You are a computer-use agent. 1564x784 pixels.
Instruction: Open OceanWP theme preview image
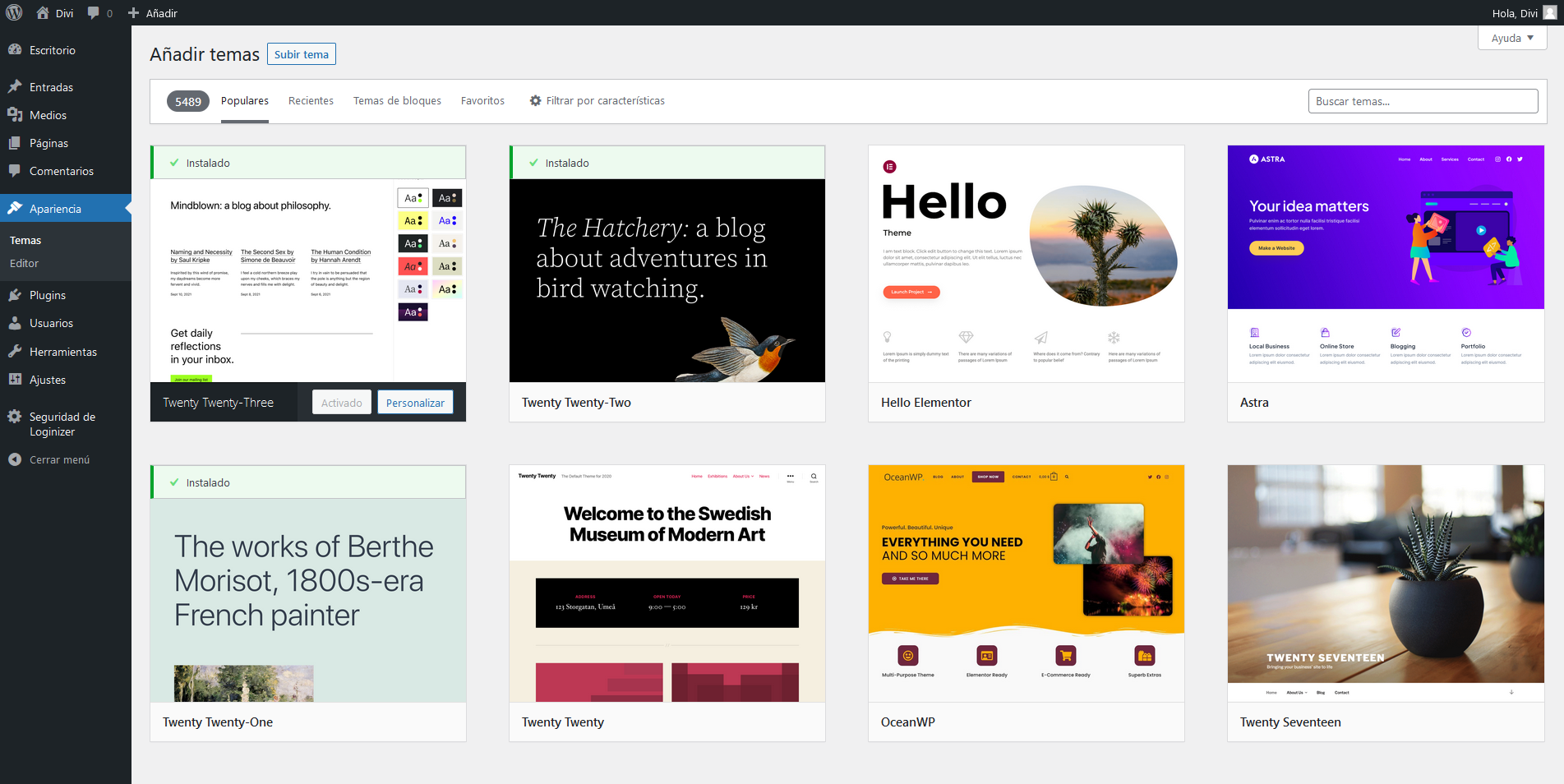click(1027, 583)
